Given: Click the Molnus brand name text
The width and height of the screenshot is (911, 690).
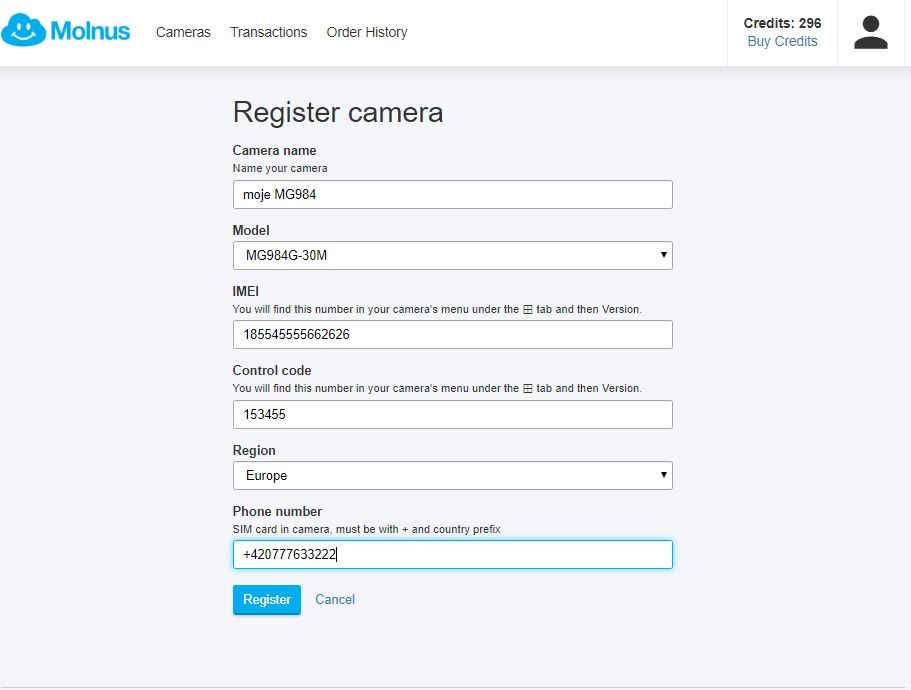Looking at the screenshot, I should [x=90, y=31].
